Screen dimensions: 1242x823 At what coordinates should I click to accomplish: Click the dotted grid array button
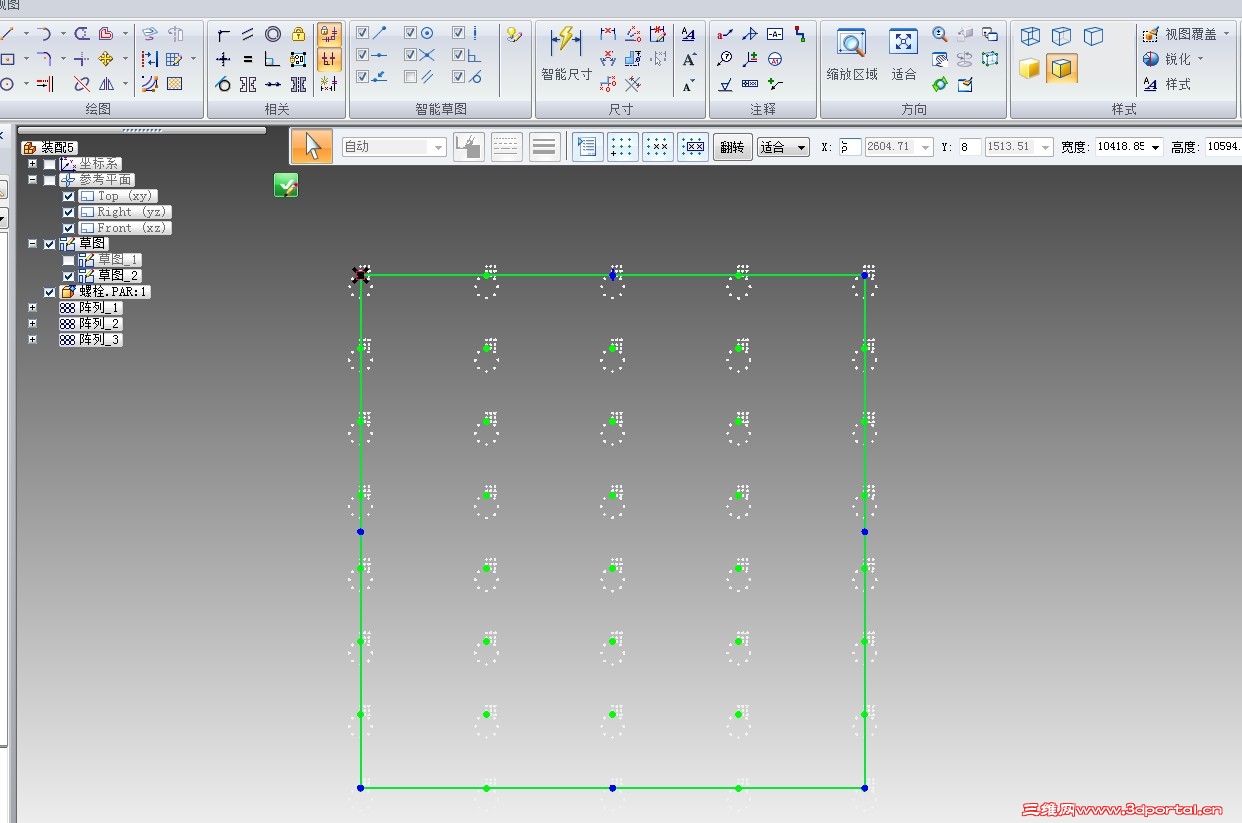coord(622,147)
